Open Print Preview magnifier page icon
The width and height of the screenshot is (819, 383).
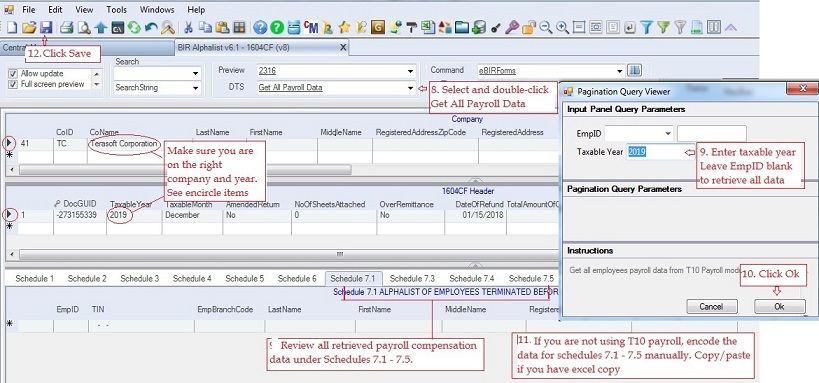(x=84, y=27)
